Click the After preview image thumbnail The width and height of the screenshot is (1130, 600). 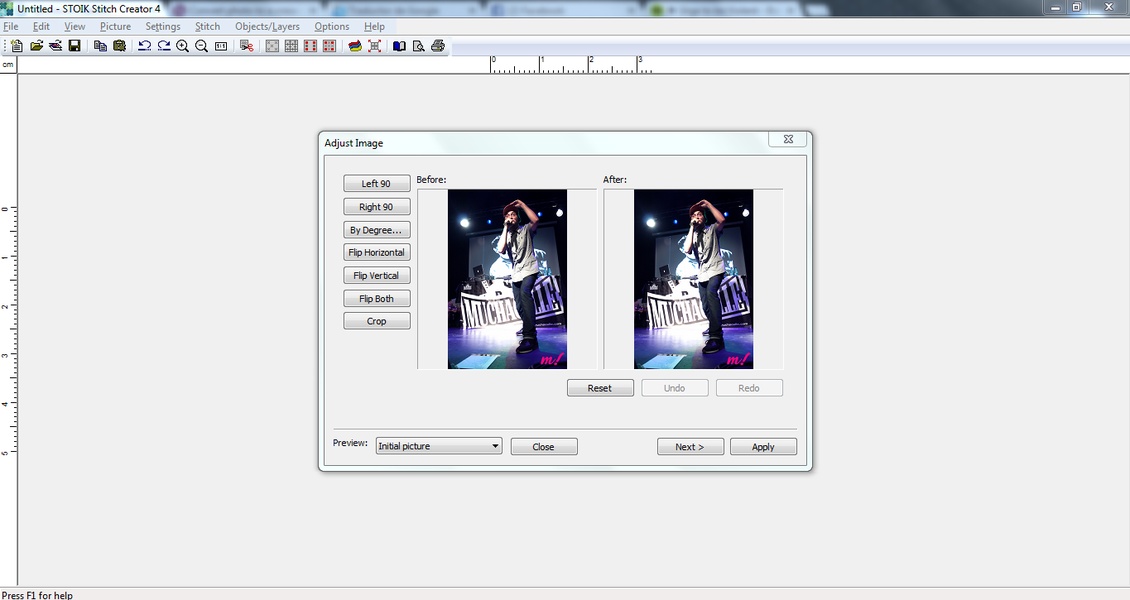click(693, 279)
